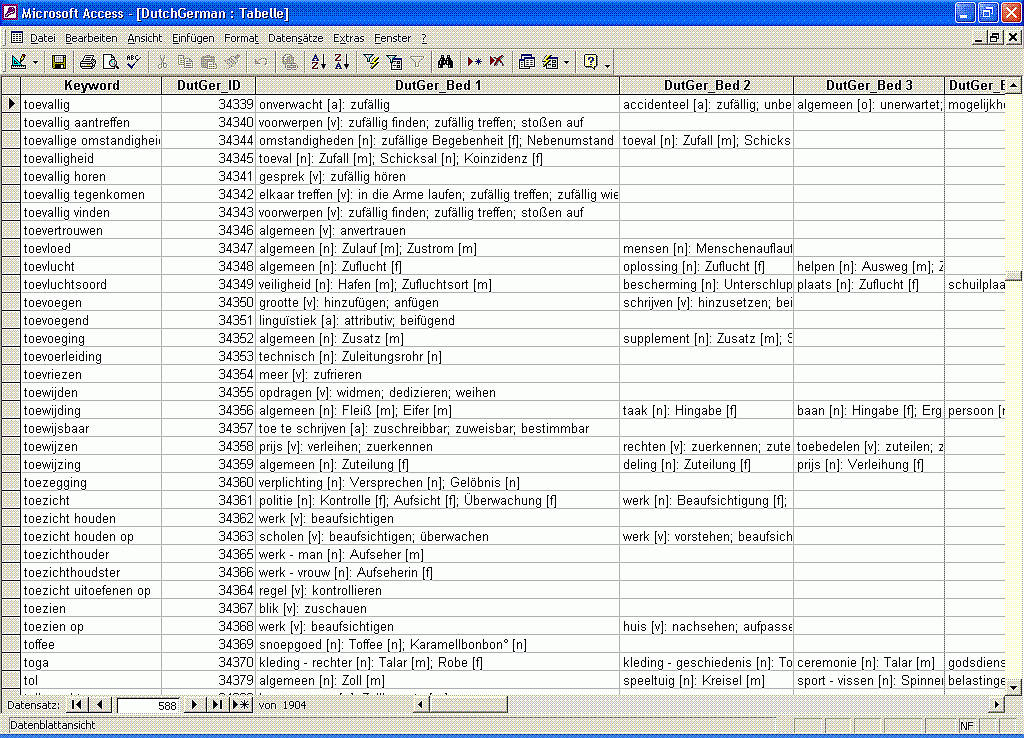The width and height of the screenshot is (1024, 738).
Task: Click the vertical scrollbar down arrow
Action: click(1014, 686)
